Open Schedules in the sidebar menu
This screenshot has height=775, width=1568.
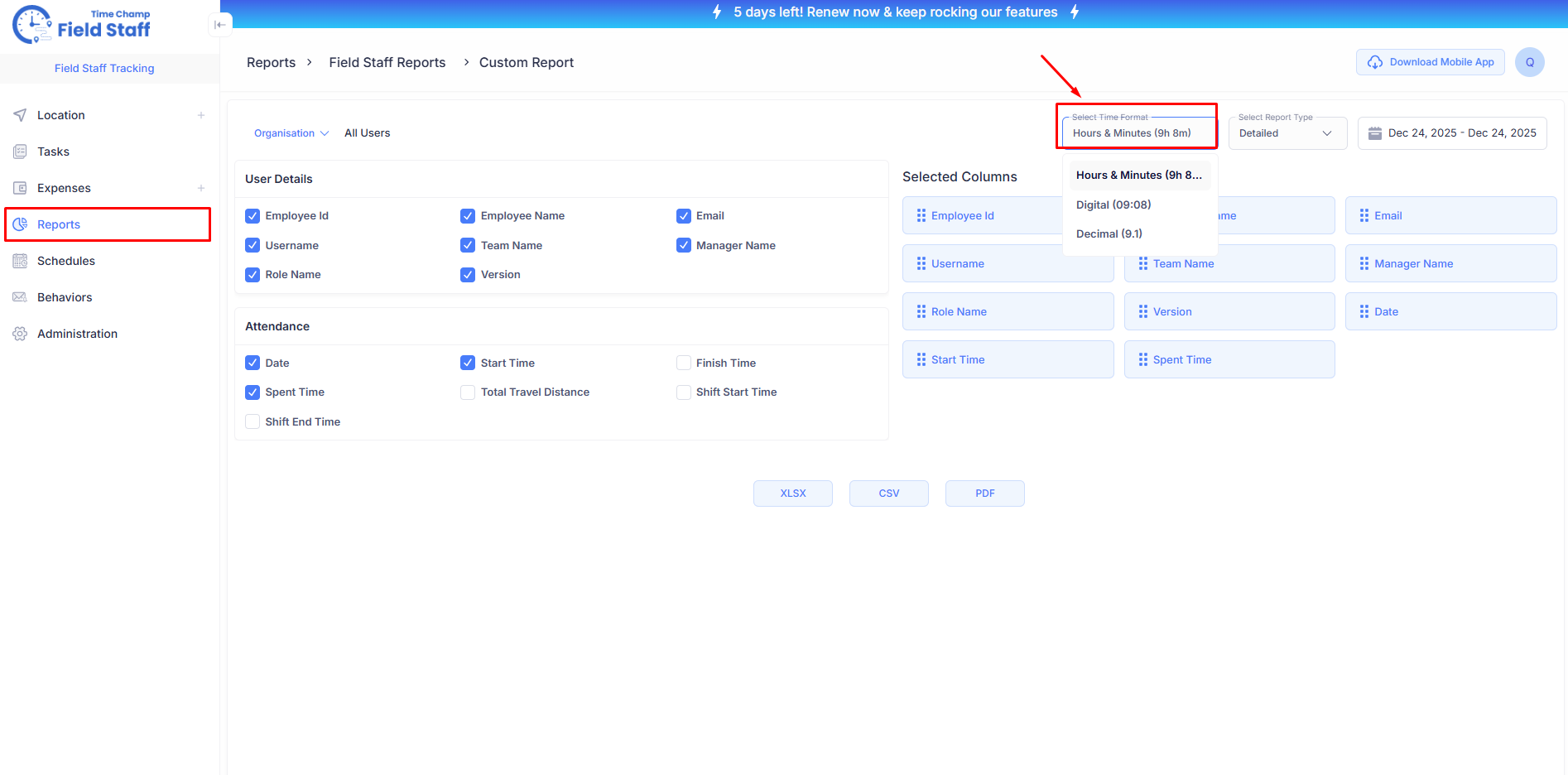108,261
